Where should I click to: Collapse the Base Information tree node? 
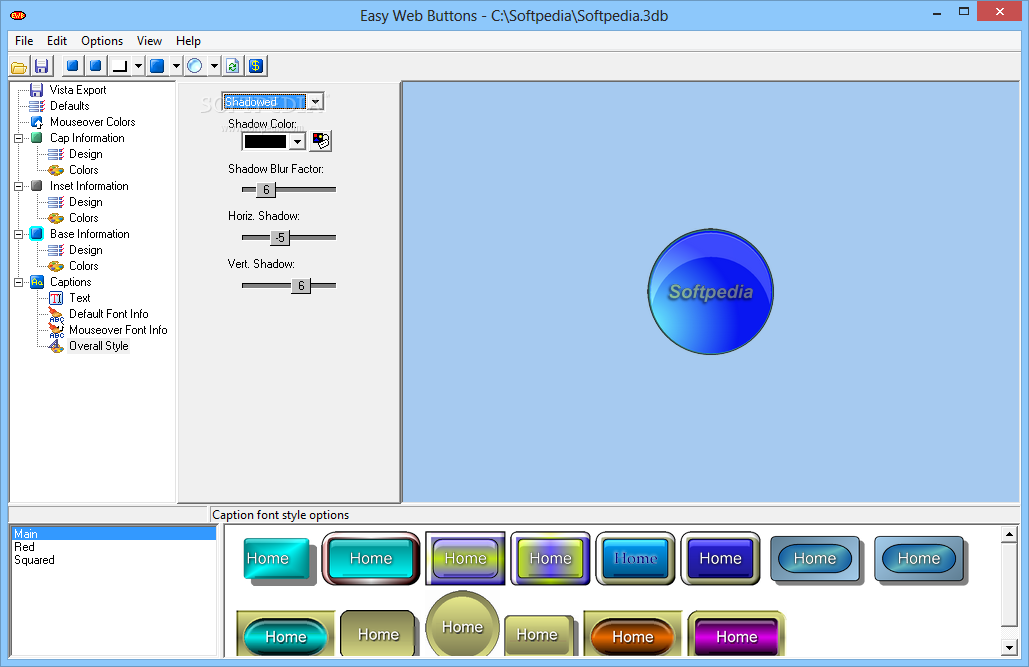coord(18,234)
